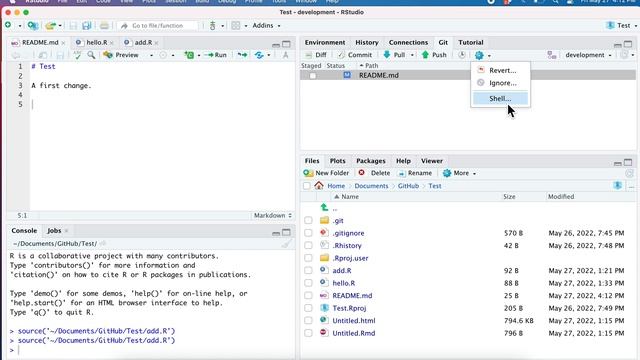Screen dimensions: 640x360
Task: Open the Addins dropdown
Action: click(266, 25)
